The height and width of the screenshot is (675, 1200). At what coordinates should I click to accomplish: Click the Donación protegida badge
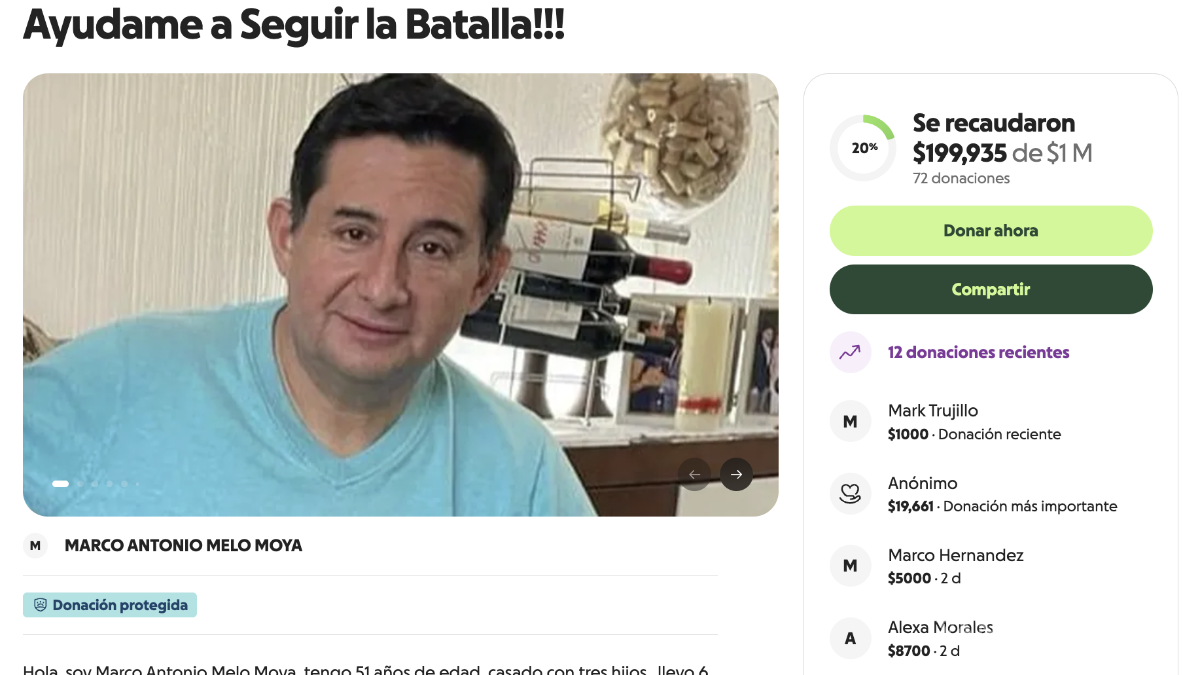tap(110, 605)
